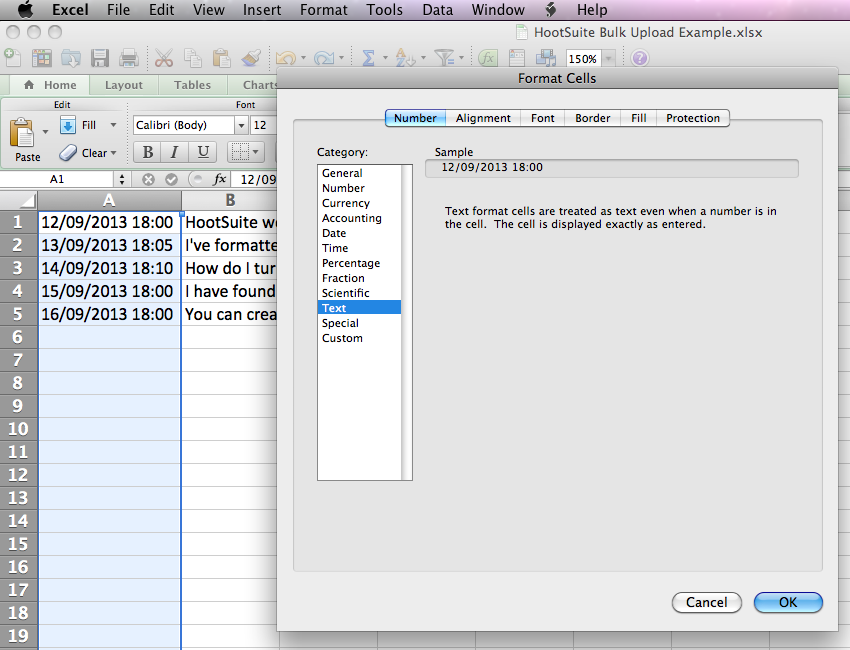The height and width of the screenshot is (650, 850).
Task: Toggle Bold formatting
Action: [147, 152]
